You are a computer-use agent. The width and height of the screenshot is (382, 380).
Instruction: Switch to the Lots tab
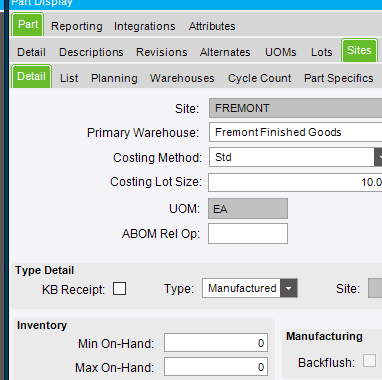(x=322, y=52)
